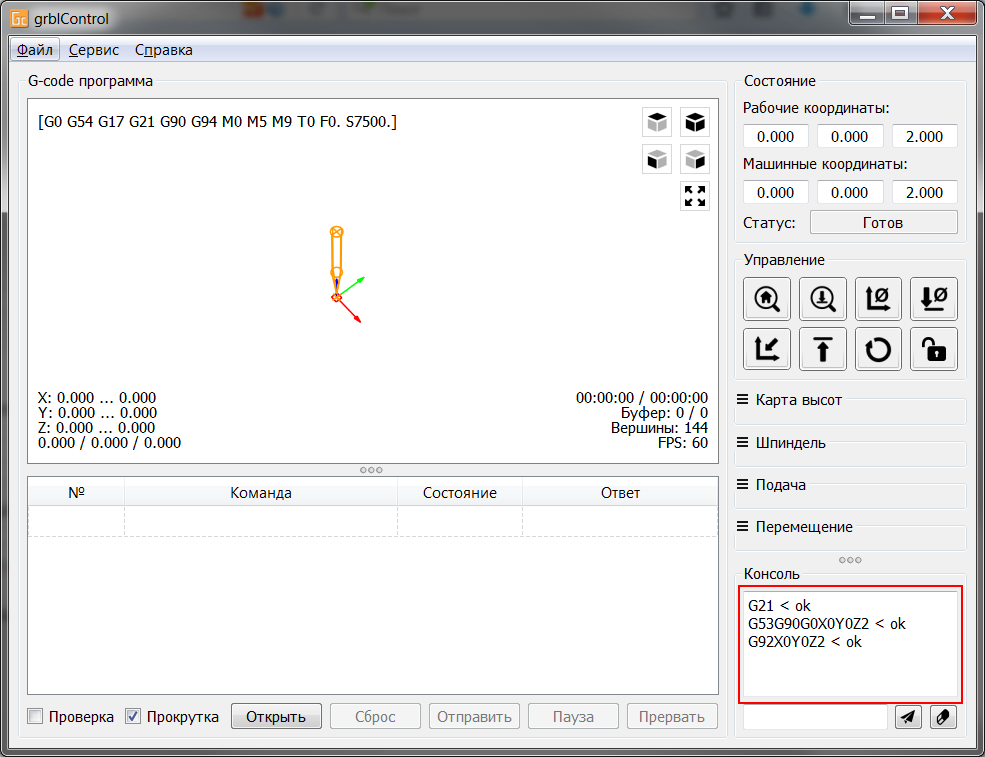Click the splitter dots below the visualizer
The image size is (985, 757).
(x=371, y=470)
